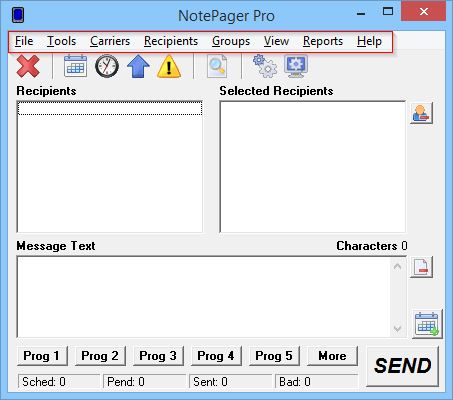
Task: Open the Recipients menu
Action: (171, 41)
